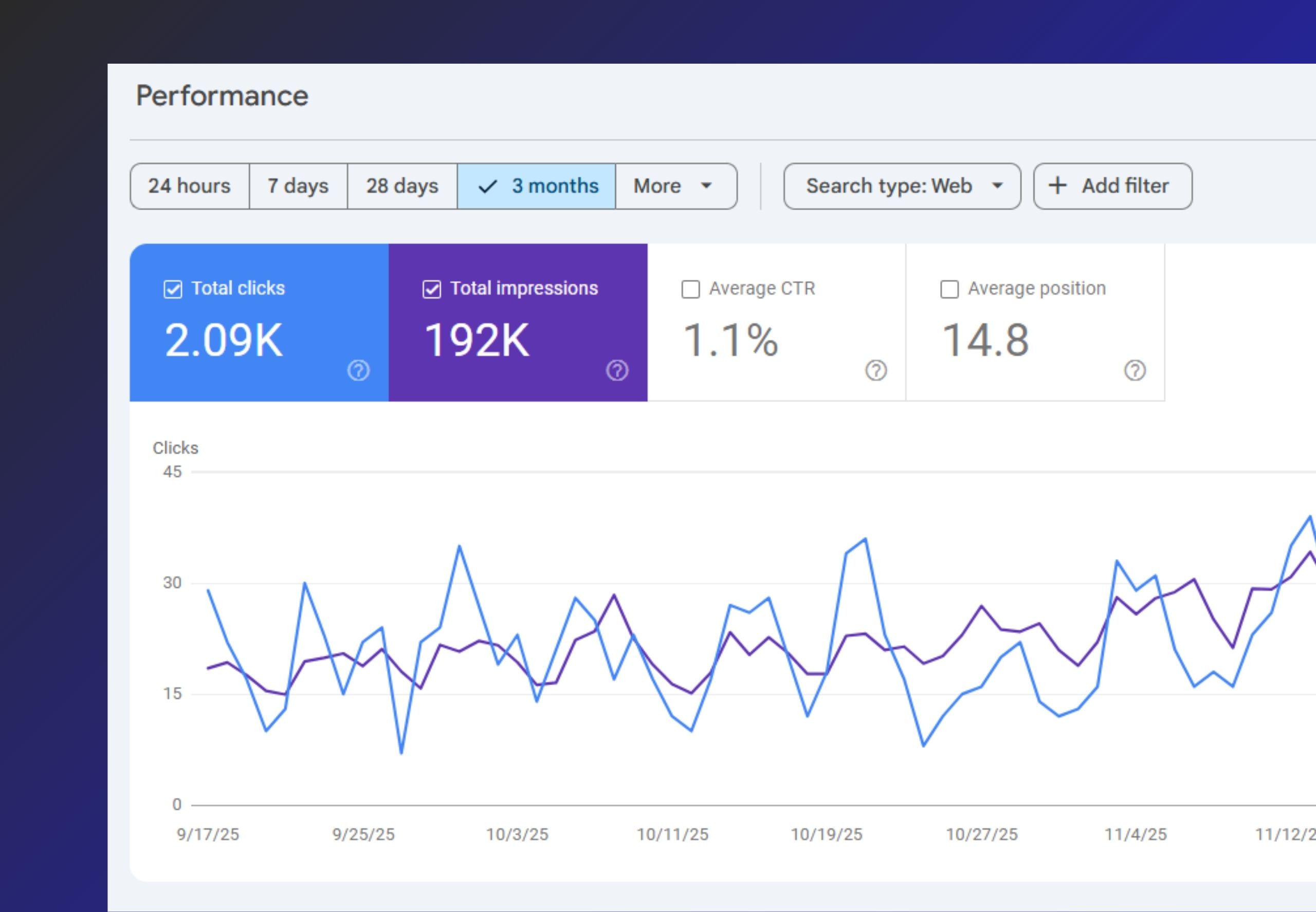Enable the Average CTR checkbox
The image size is (1316, 912).
[x=690, y=289]
